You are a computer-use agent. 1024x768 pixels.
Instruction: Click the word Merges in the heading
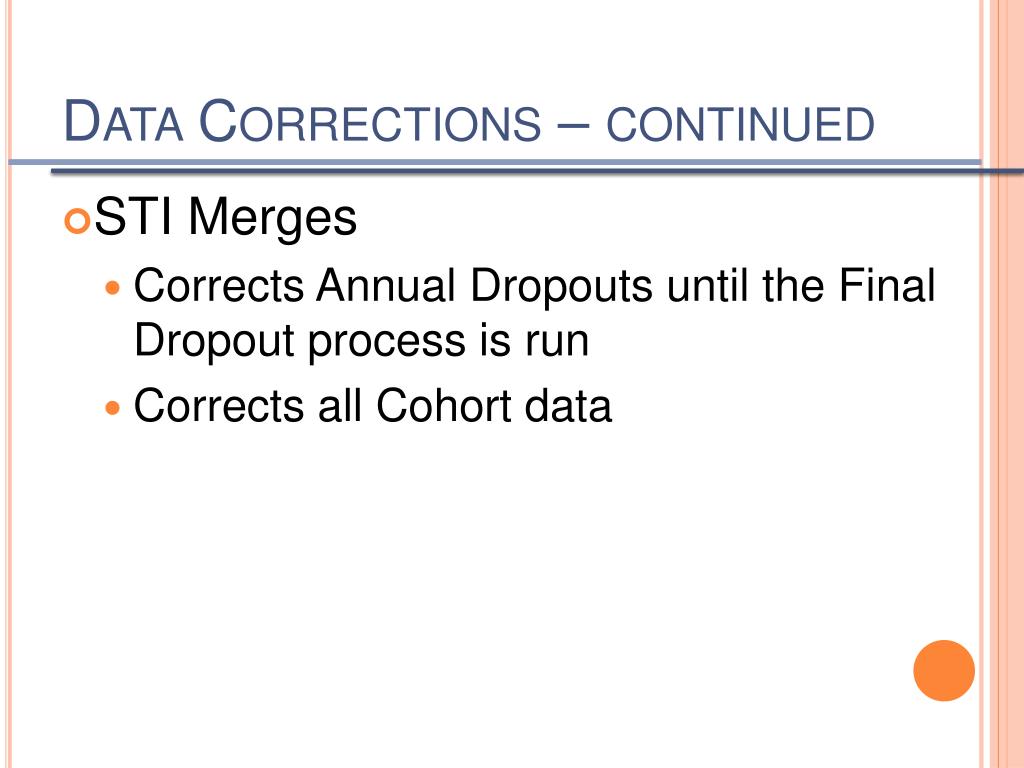(x=272, y=219)
